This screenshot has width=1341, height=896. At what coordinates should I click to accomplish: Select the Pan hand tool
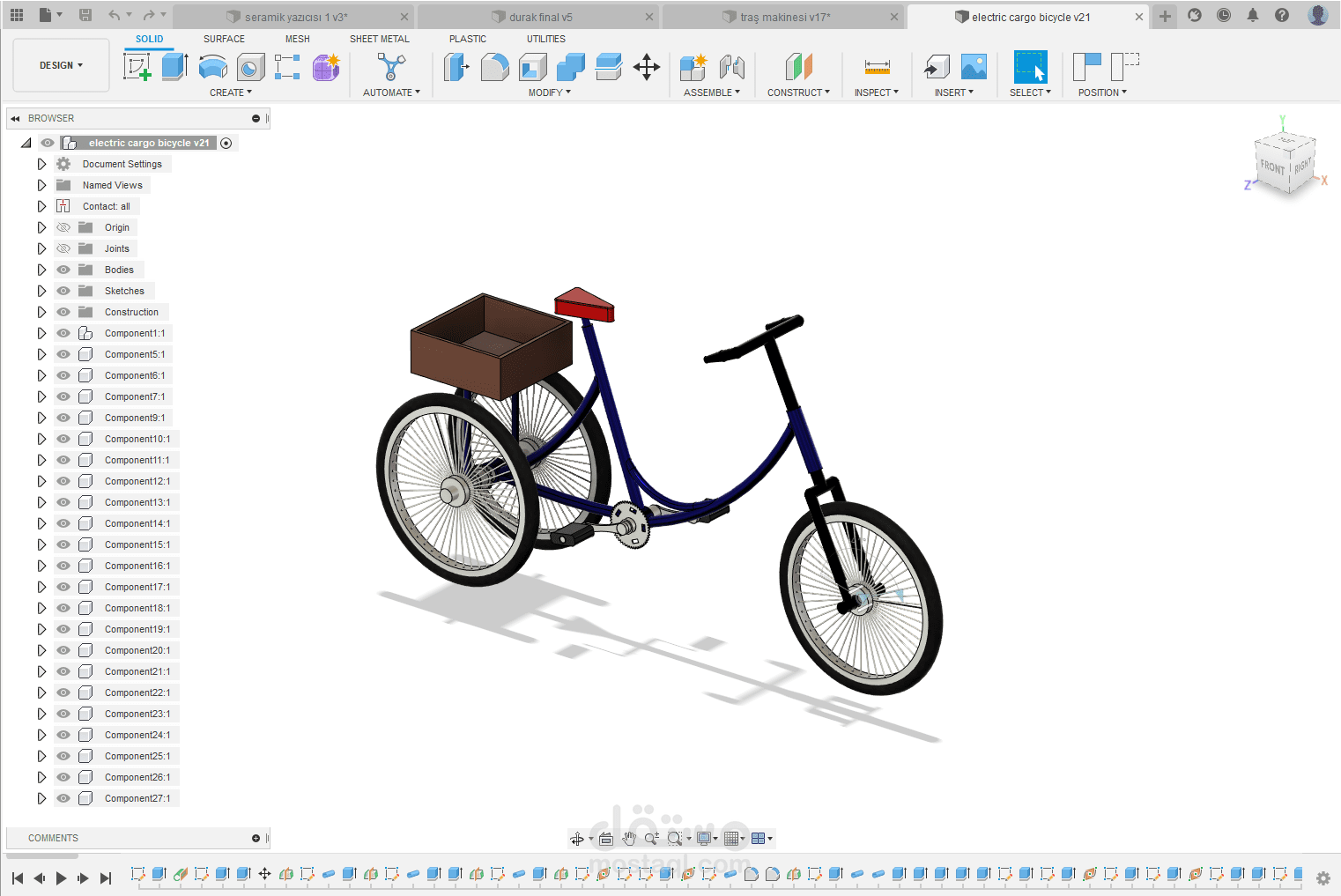tap(629, 839)
